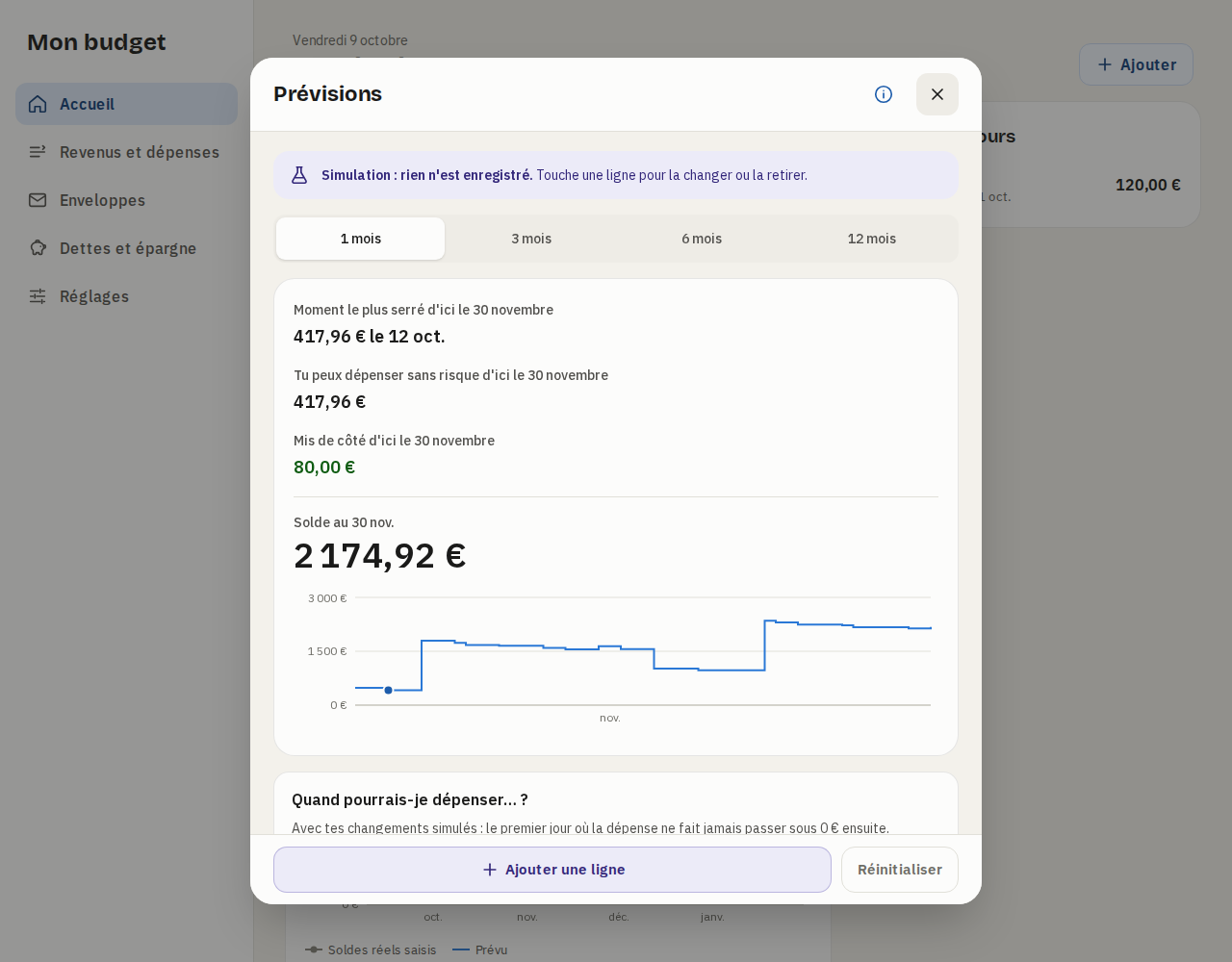Click the Solde au 30 nov. label
The height and width of the screenshot is (962, 1232).
tap(344, 522)
